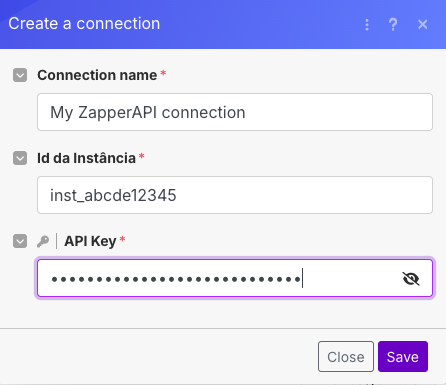
Task: Click the red asterisk next to Connection name
Action: (163, 73)
